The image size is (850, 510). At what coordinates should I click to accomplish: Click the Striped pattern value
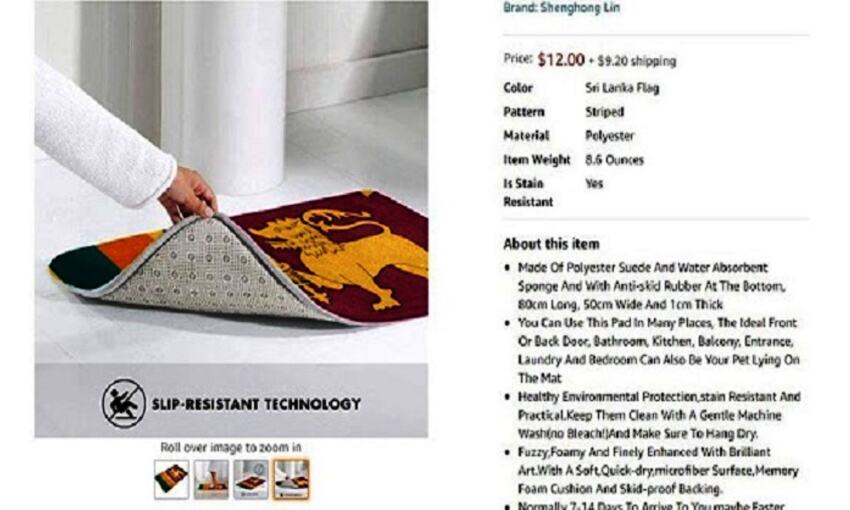click(604, 112)
